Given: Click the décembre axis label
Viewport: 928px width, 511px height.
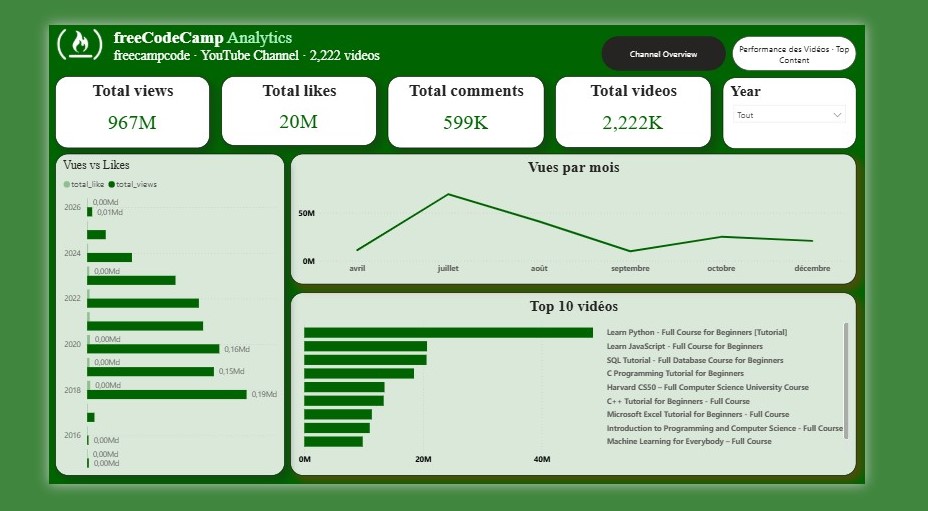Looking at the screenshot, I should tap(813, 268).
